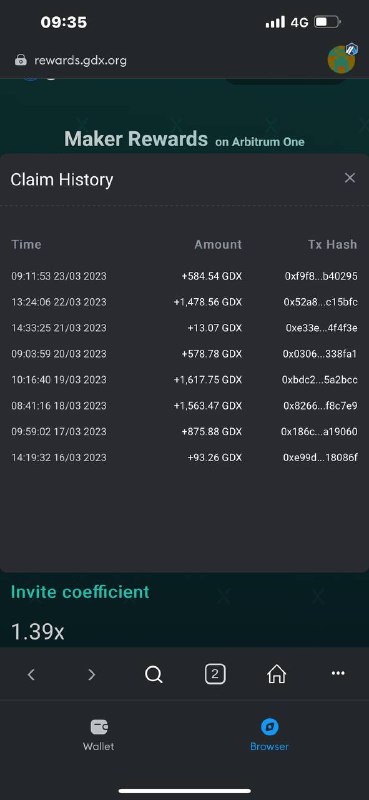369x800 pixels.
Task: Tap the browser forward arrow
Action: (91, 674)
